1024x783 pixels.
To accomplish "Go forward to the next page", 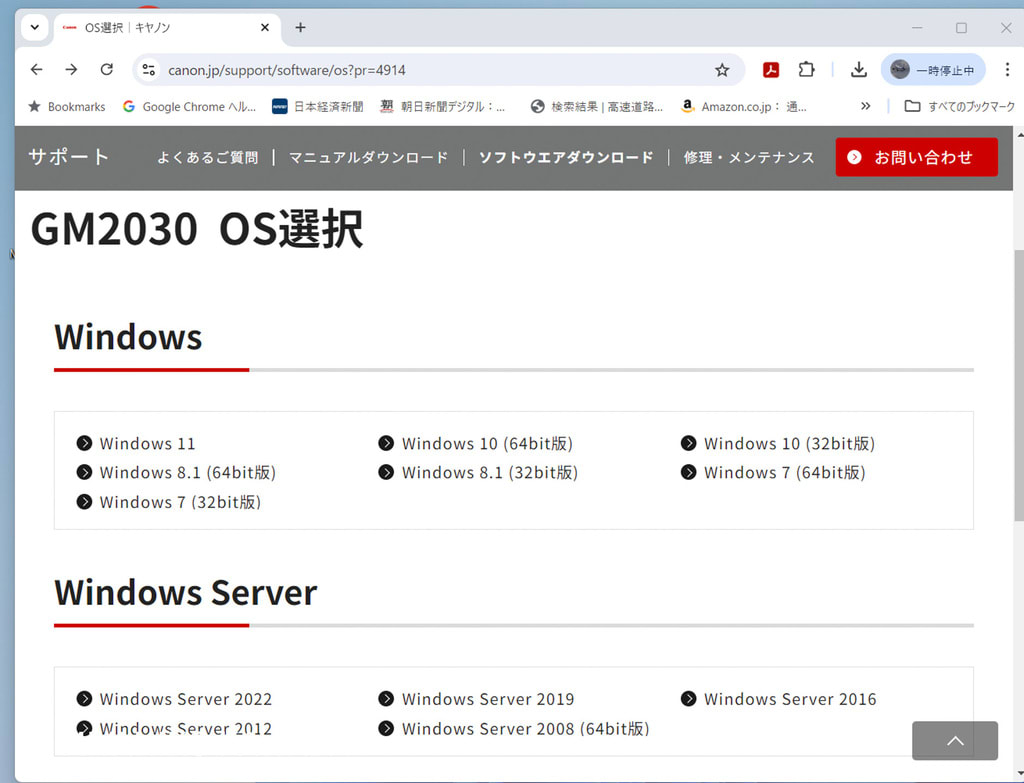I will click(71, 69).
